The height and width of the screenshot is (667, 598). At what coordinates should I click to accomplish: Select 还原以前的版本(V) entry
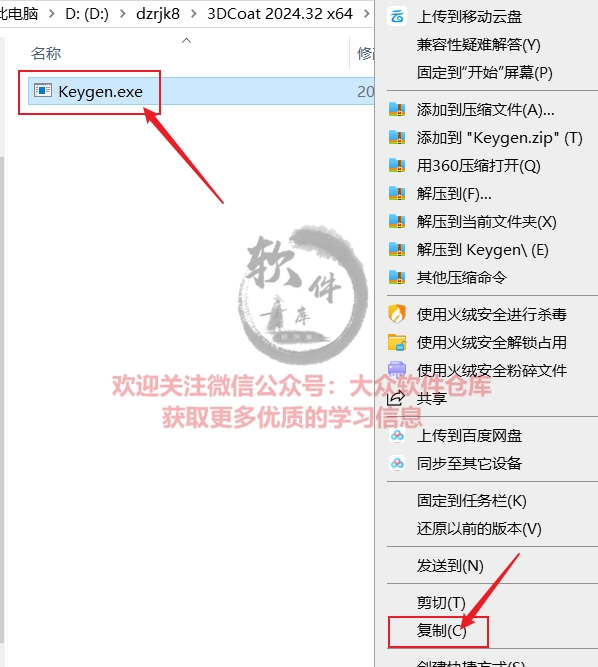[x=479, y=529]
